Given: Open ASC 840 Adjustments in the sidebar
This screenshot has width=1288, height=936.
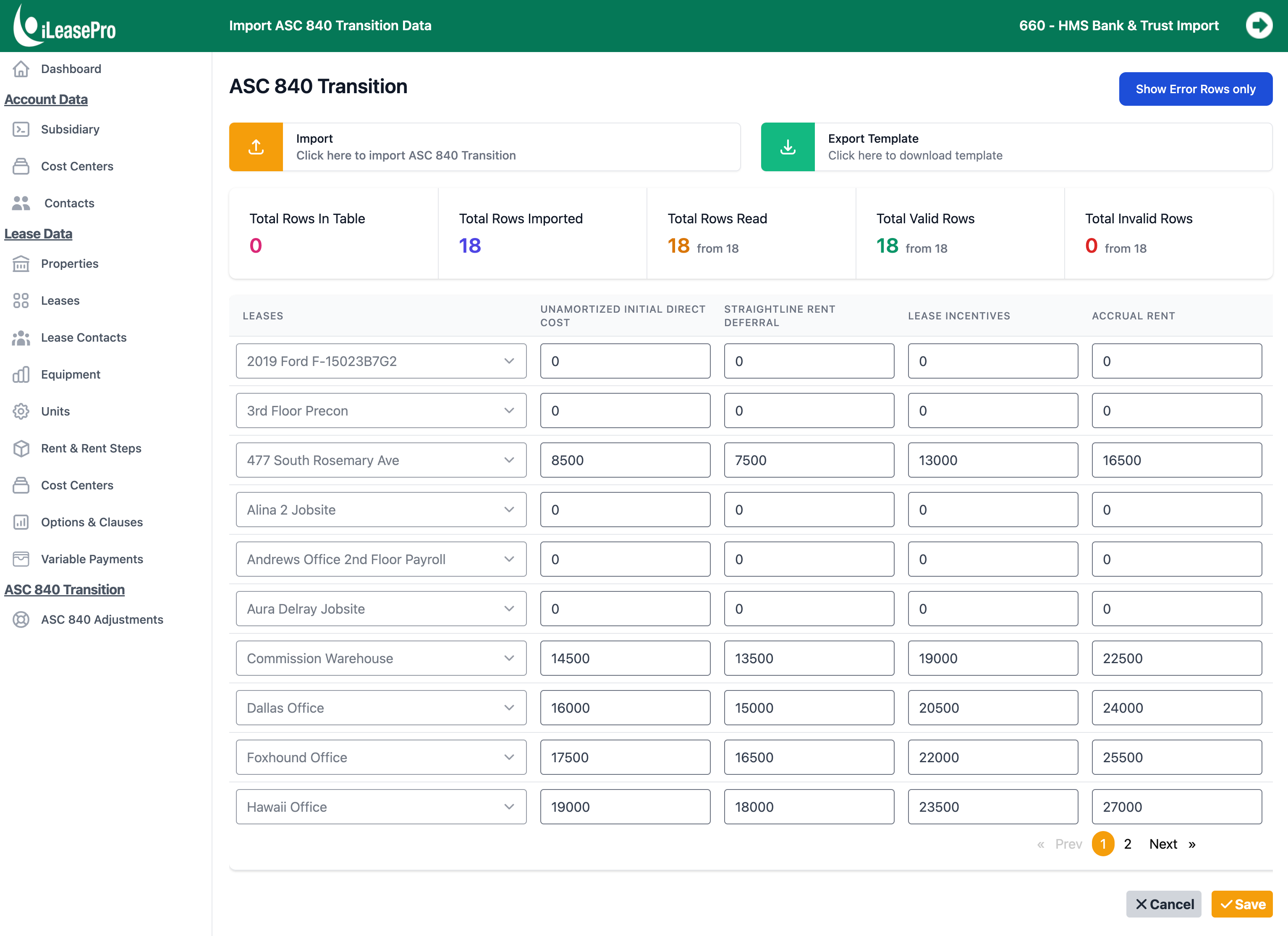Looking at the screenshot, I should point(102,619).
